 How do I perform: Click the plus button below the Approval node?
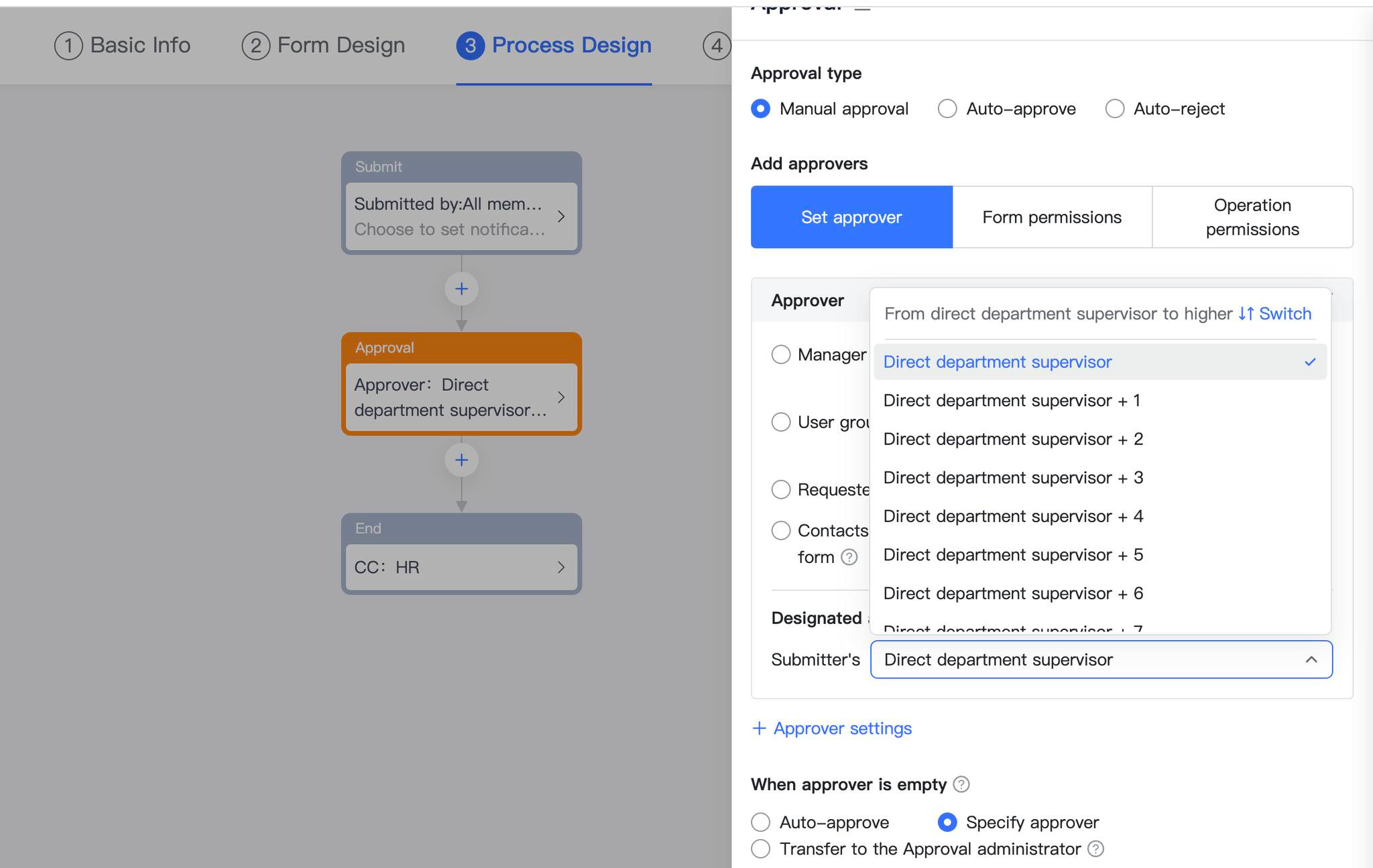(x=461, y=460)
